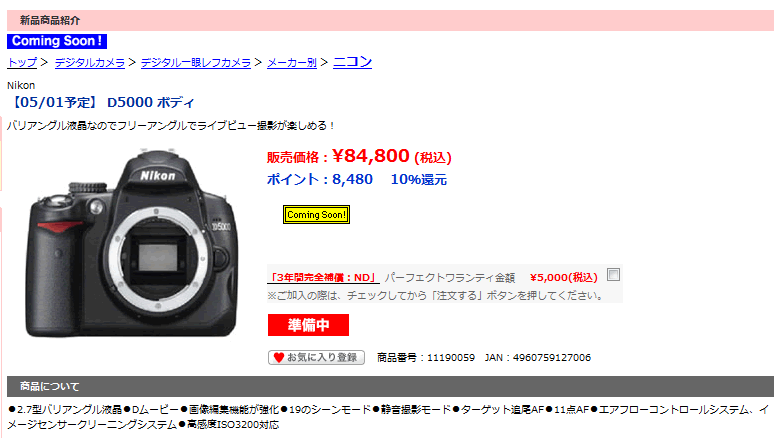The image size is (778, 438).
Task: Click the yellow Coming Soon! badge
Action: 317,215
